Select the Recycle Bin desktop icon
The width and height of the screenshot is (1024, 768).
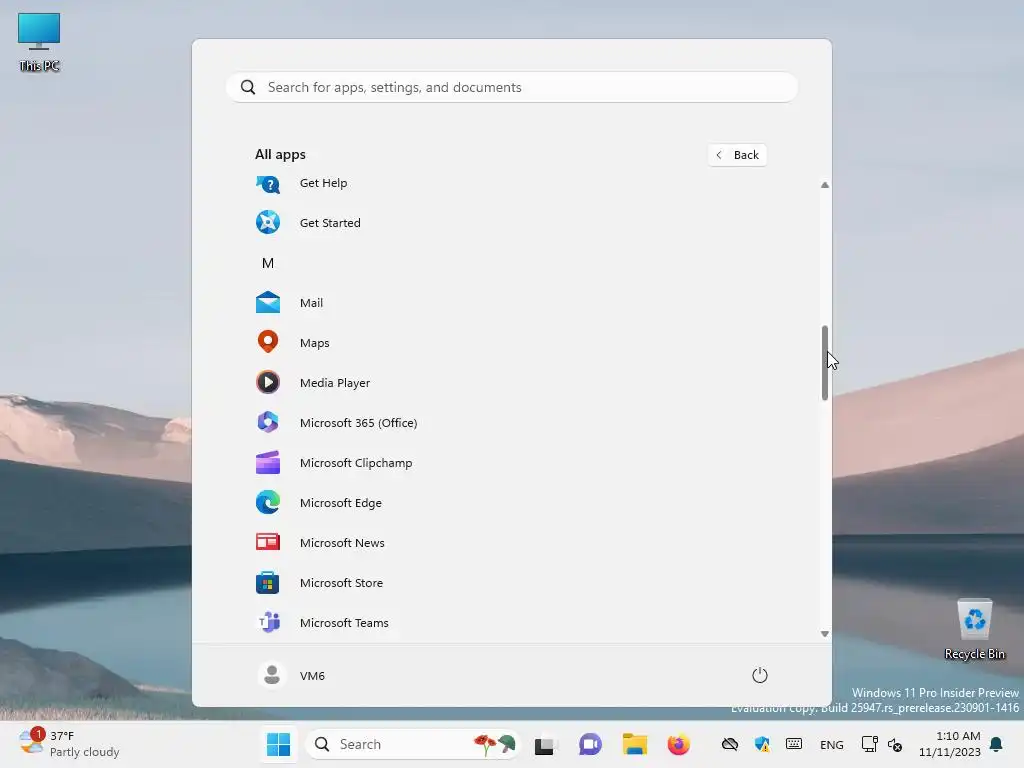[x=974, y=629]
